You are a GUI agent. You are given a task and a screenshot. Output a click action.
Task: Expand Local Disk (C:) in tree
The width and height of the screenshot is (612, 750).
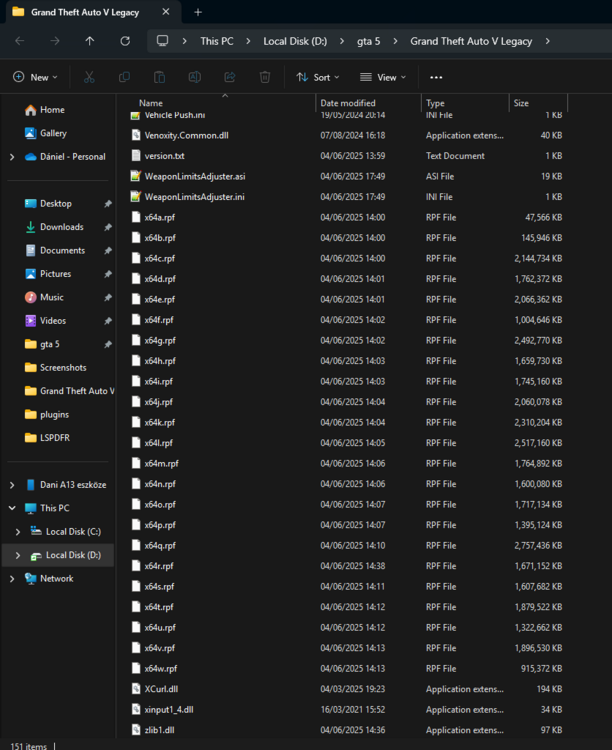pos(18,532)
